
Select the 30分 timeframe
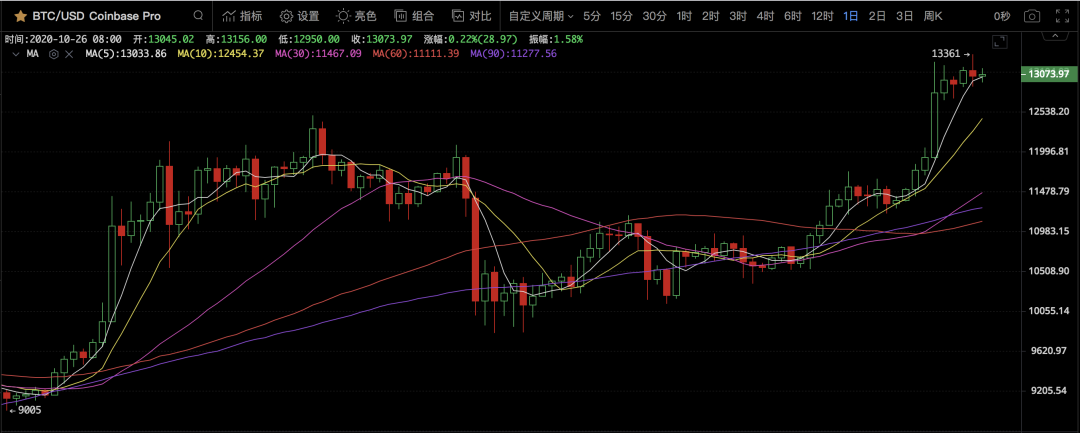point(654,15)
